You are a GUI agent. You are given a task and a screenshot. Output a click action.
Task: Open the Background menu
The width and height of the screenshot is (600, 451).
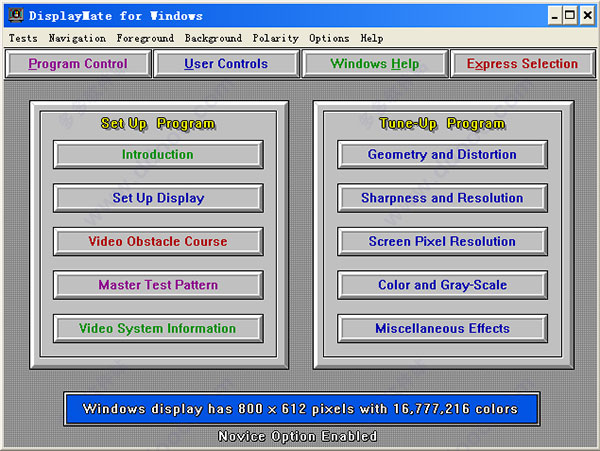[213, 38]
